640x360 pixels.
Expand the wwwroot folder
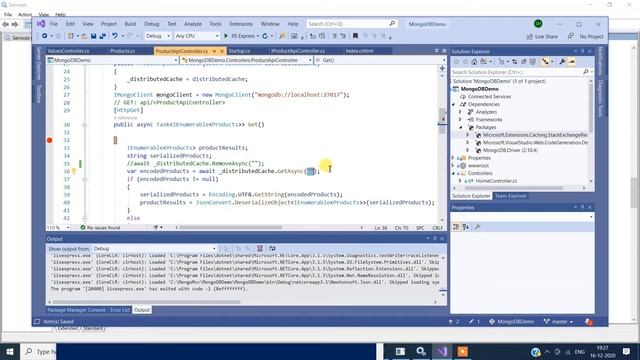pos(453,166)
